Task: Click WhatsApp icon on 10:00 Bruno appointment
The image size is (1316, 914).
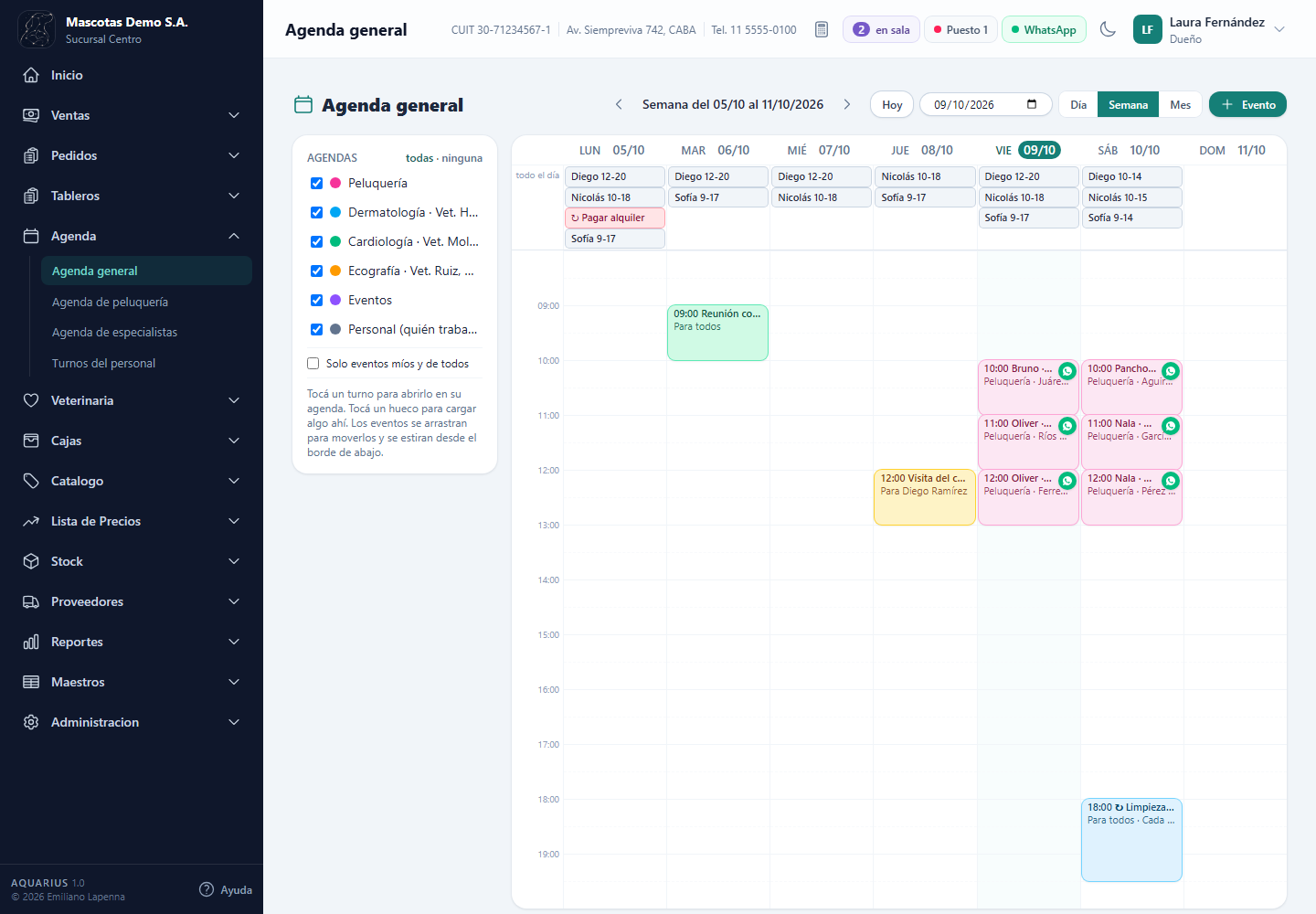Action: click(x=1067, y=371)
